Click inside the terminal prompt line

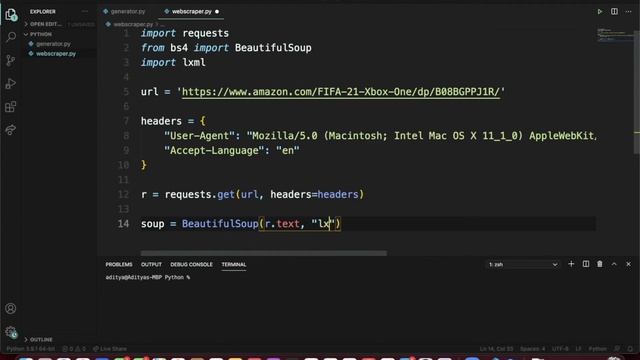point(148,278)
